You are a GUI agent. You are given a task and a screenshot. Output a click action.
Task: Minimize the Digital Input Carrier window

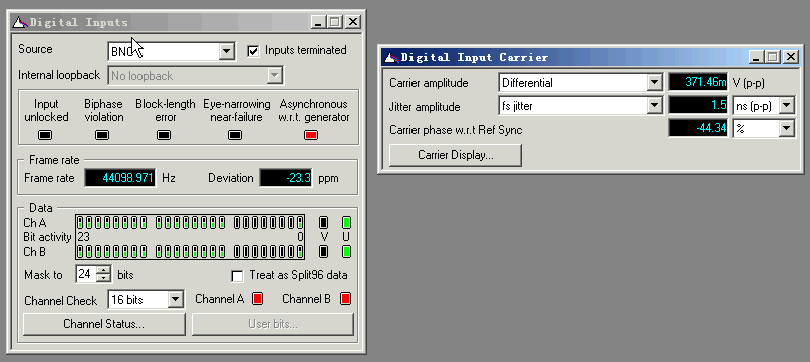pyautogui.click(x=756, y=57)
